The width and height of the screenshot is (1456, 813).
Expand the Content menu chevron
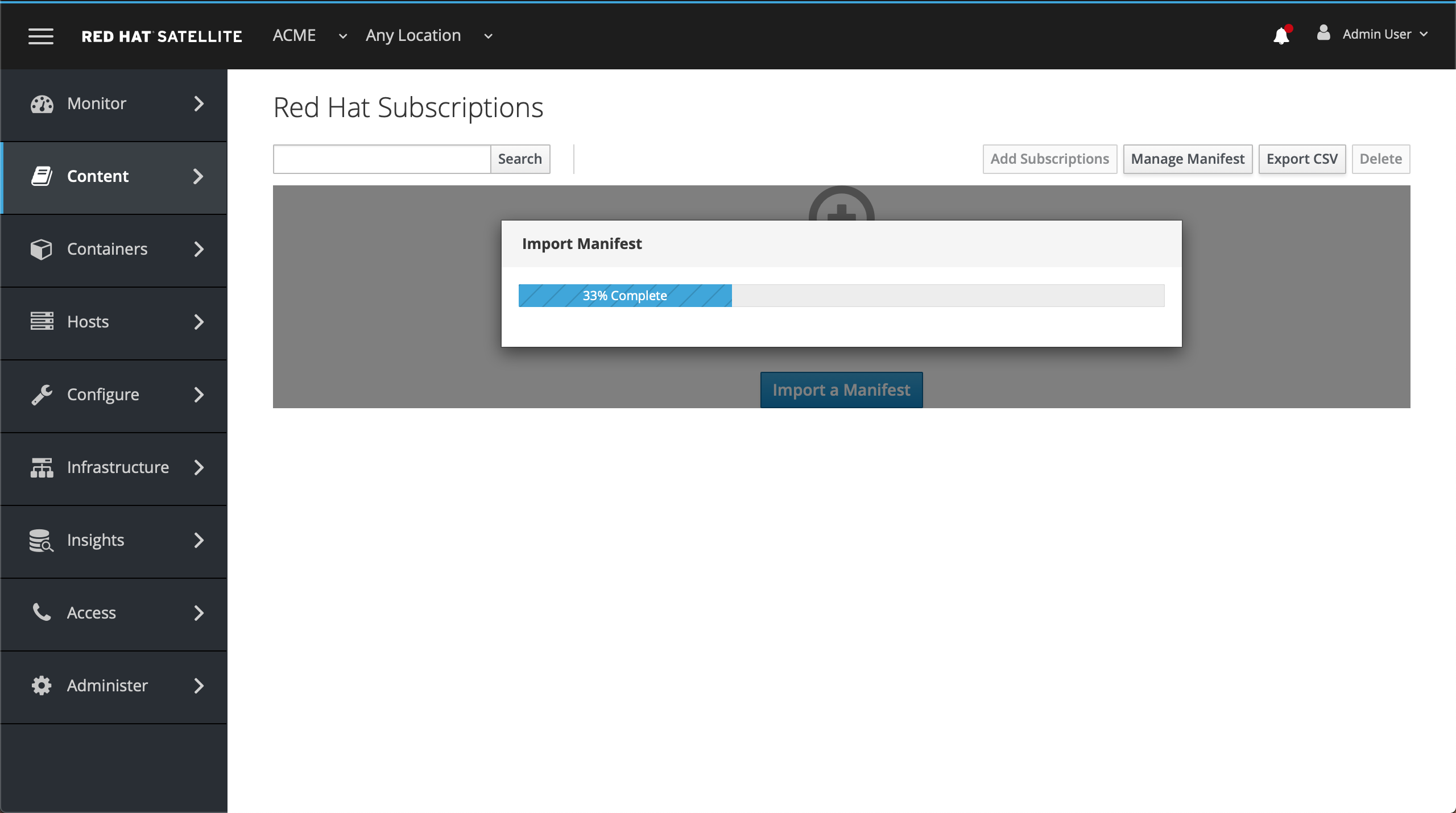point(198,176)
